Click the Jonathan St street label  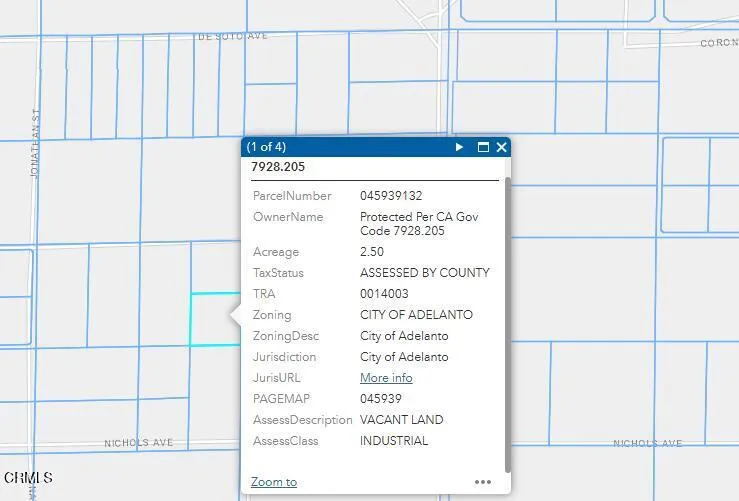coord(34,143)
